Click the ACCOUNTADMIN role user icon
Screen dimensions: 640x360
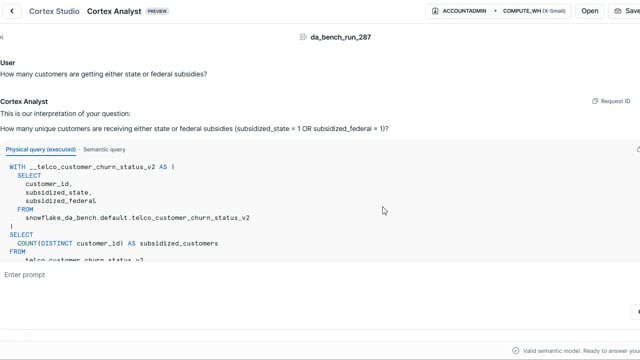(x=435, y=11)
